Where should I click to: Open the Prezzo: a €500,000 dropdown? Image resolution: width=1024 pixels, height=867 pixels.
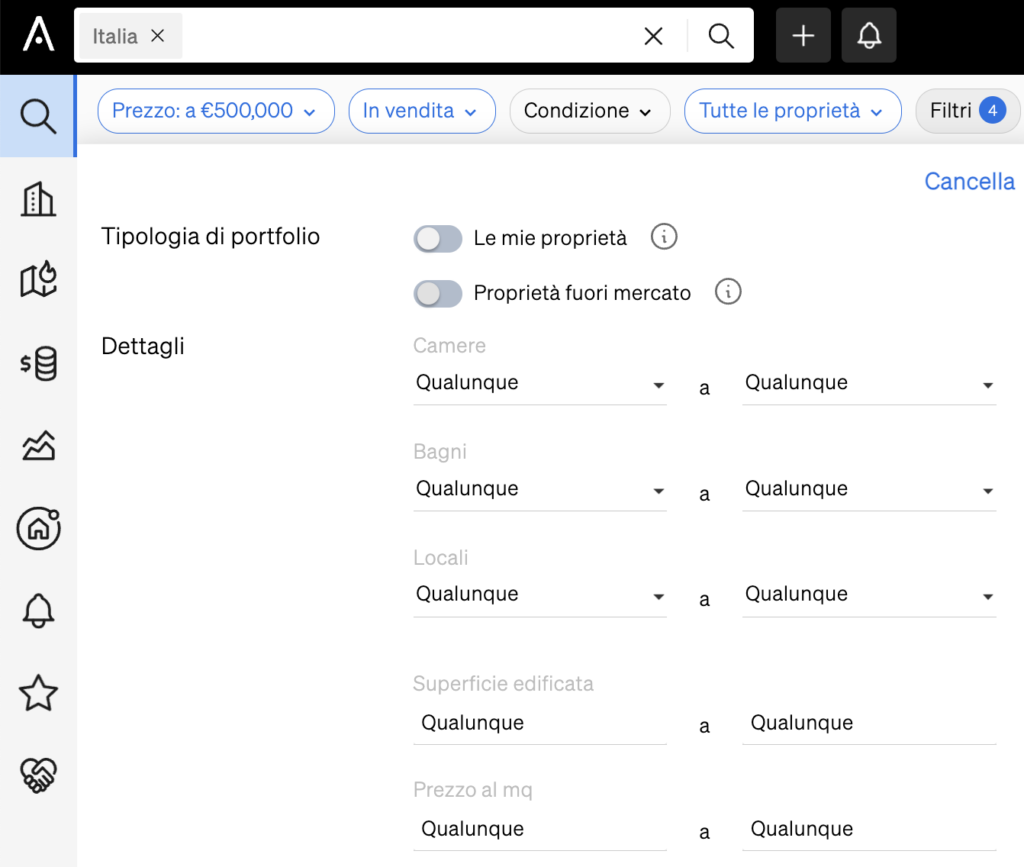216,111
